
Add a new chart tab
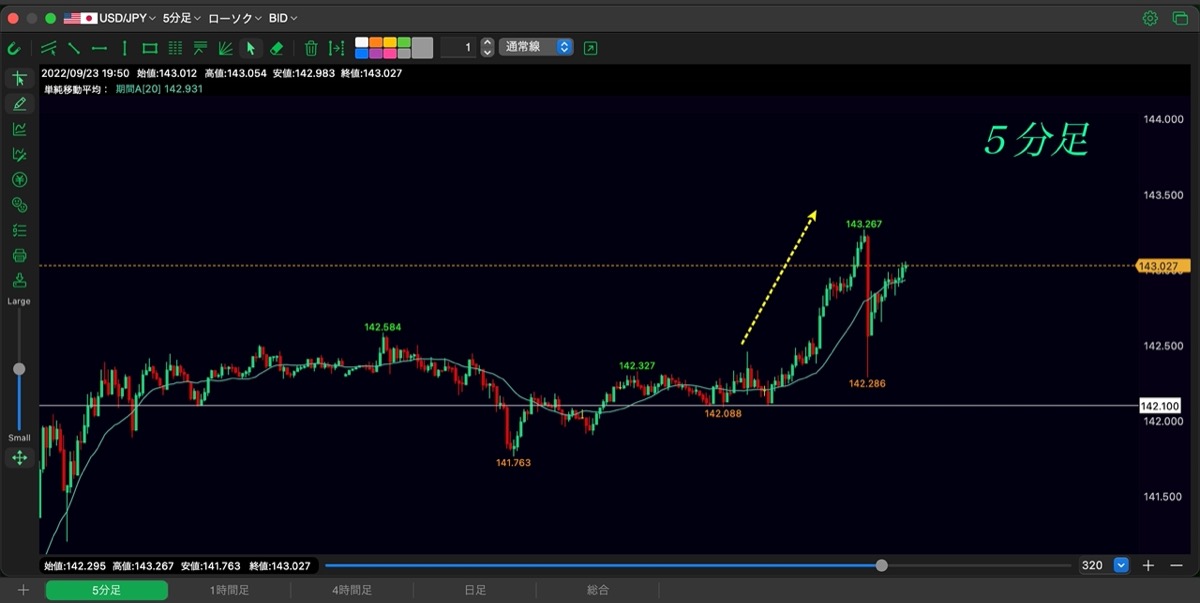23,590
